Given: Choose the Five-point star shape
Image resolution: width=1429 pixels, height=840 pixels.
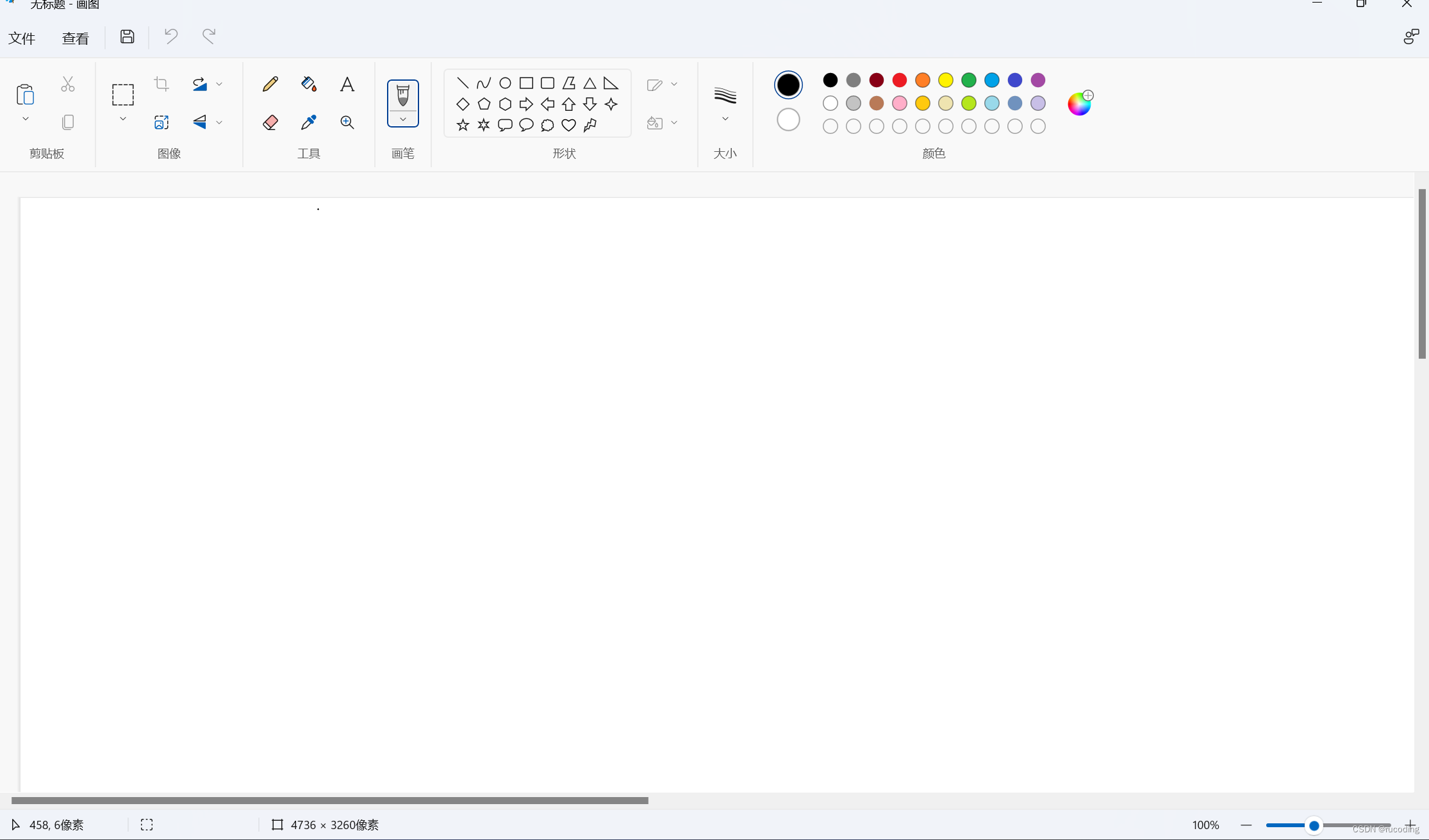Looking at the screenshot, I should [x=463, y=125].
